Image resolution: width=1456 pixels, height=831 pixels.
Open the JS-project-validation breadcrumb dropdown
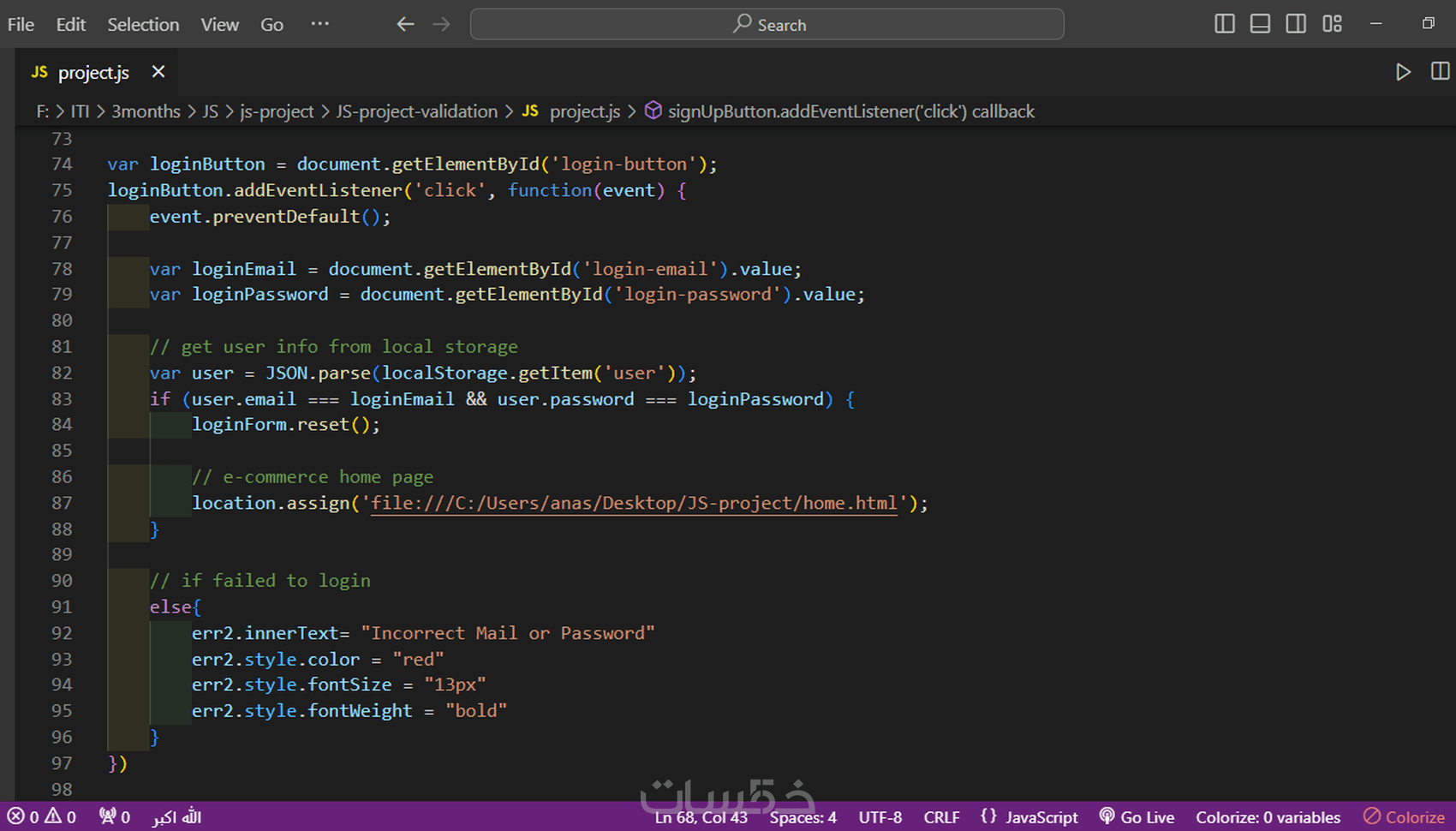[x=416, y=111]
